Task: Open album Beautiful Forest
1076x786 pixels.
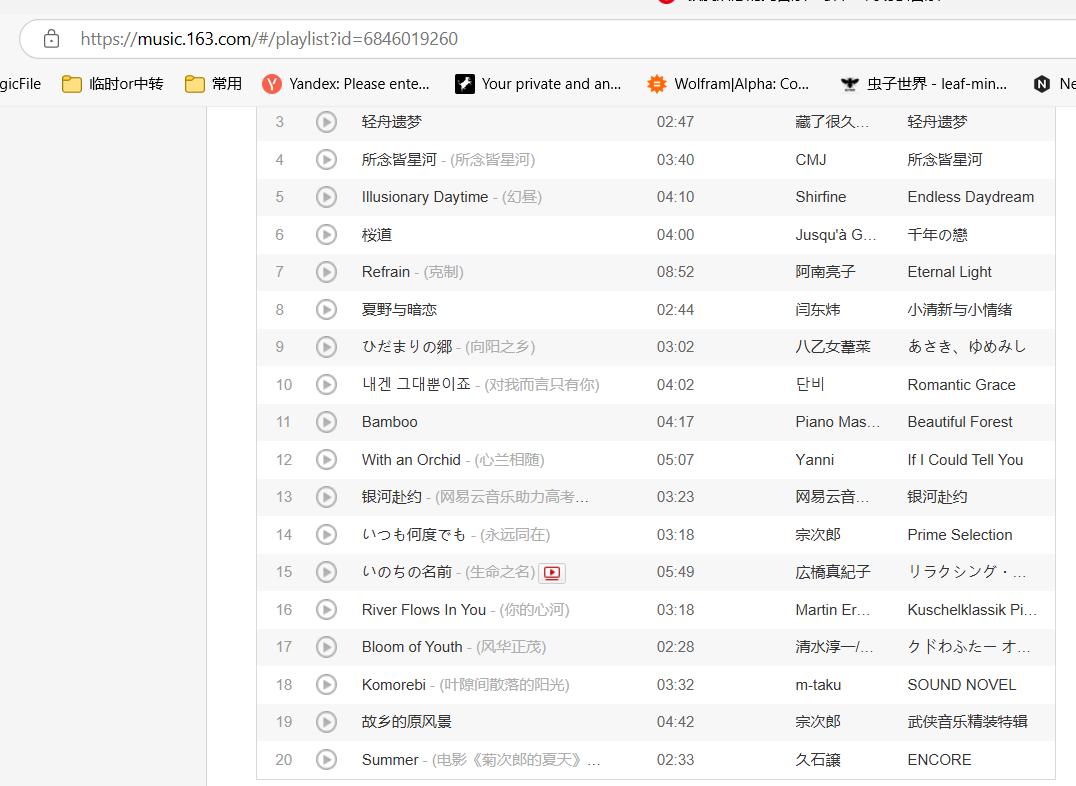Action: pyautogui.click(x=960, y=421)
